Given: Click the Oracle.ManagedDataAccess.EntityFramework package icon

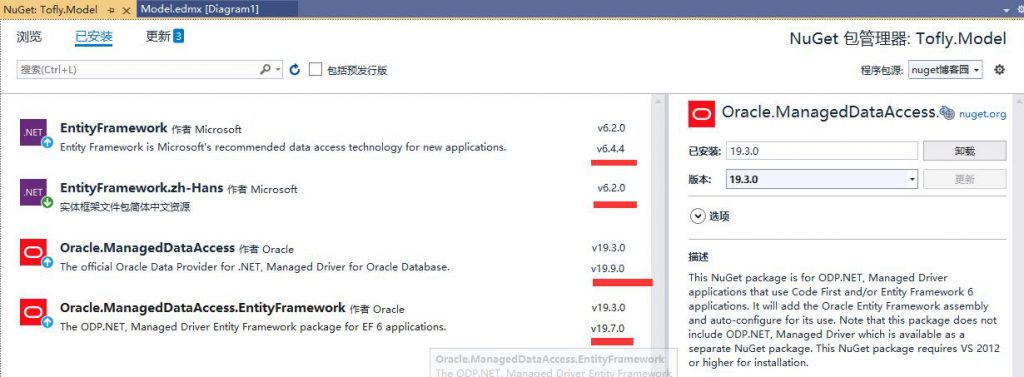Looking at the screenshot, I should (33, 312).
